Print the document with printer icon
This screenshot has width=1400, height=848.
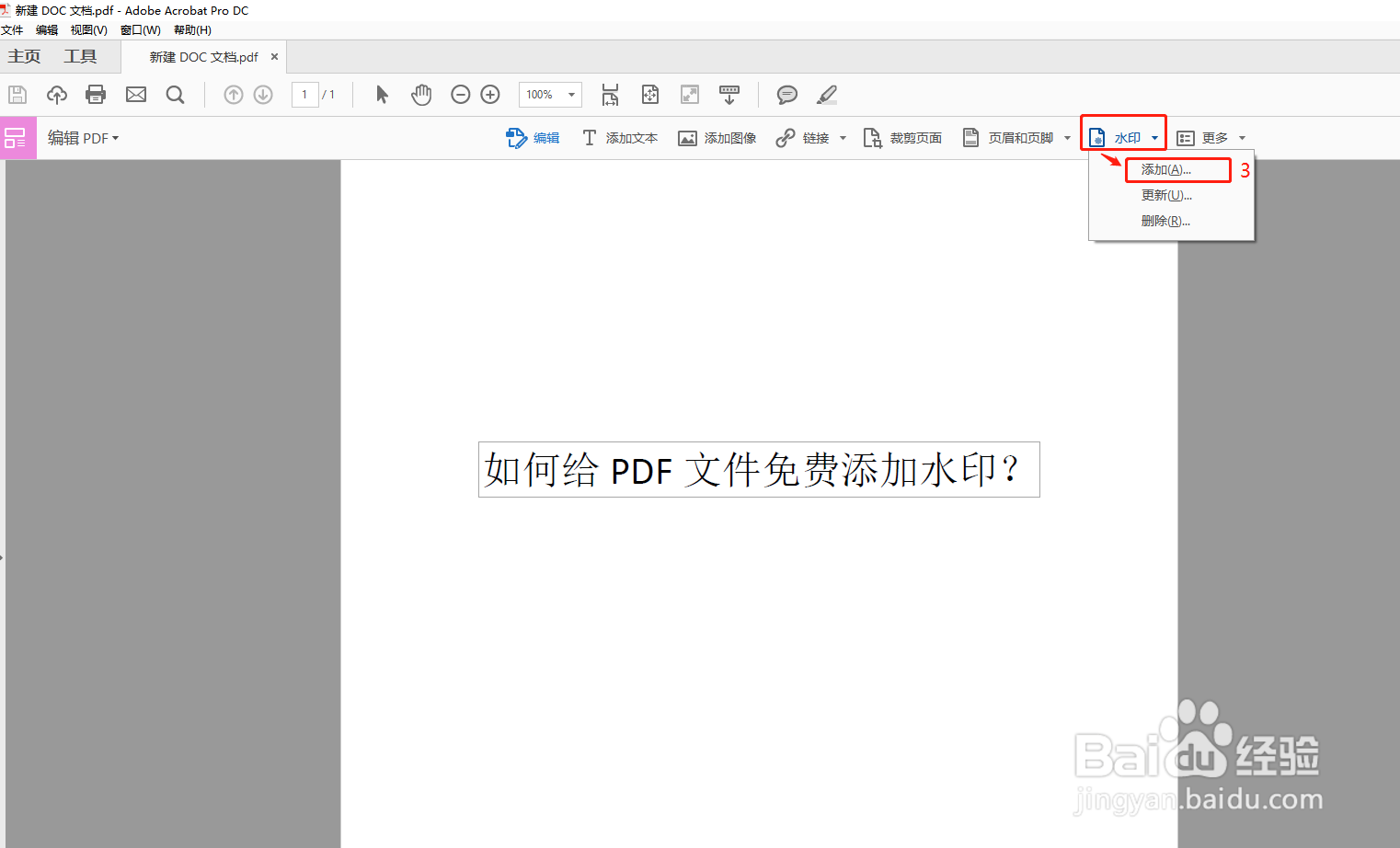[96, 95]
